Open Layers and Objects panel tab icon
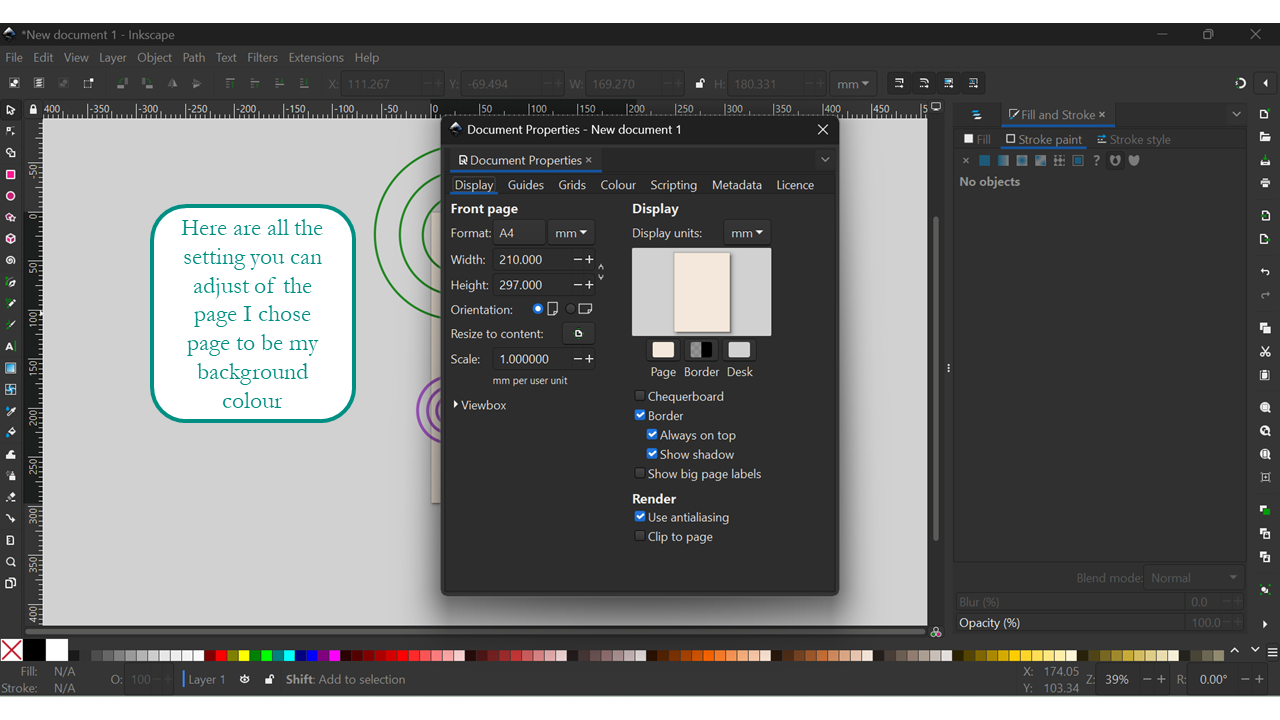 [x=977, y=115]
